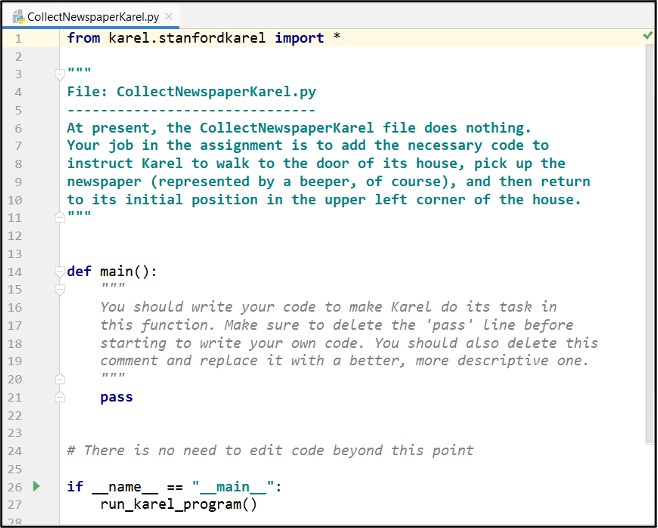This screenshot has width=658, height=528.
Task: Close the CollectNewspaperKarel.py editor tab
Action: pos(169,17)
